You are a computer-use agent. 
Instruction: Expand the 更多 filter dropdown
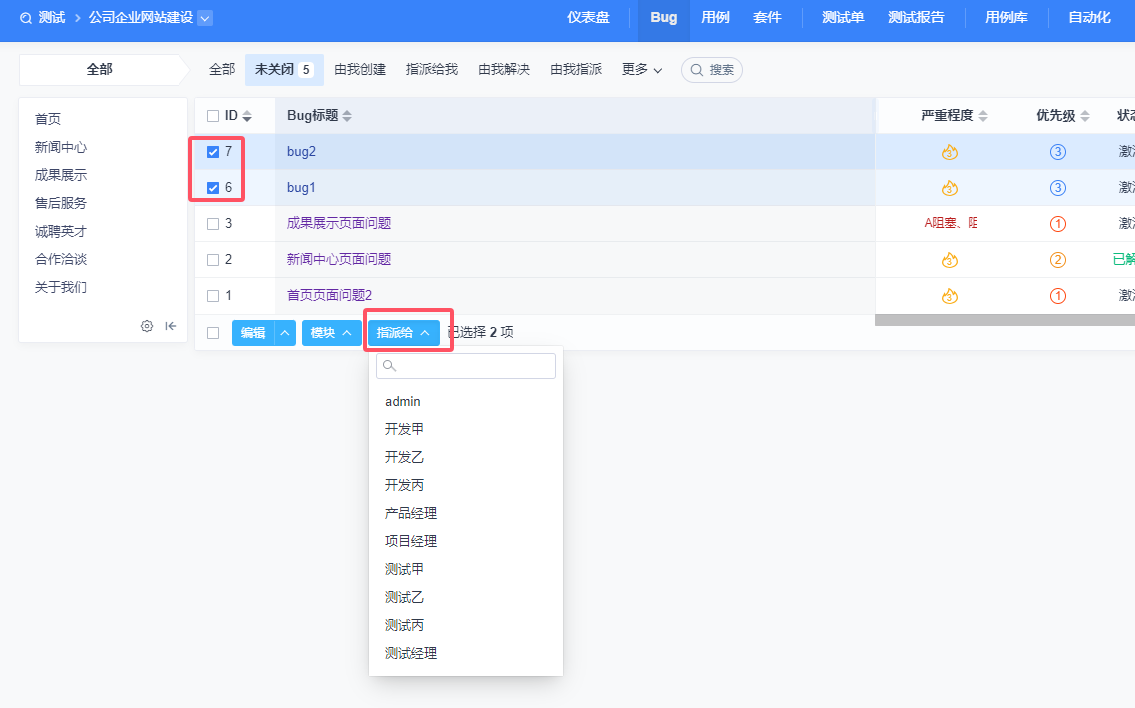coord(642,70)
